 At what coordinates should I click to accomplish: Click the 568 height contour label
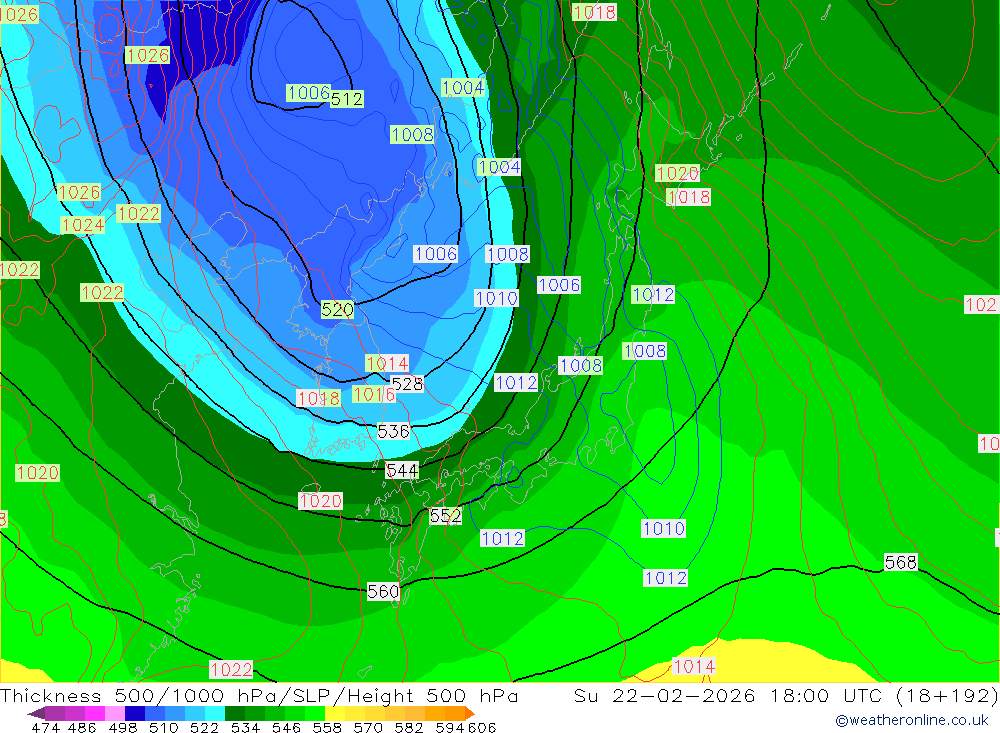(x=901, y=562)
